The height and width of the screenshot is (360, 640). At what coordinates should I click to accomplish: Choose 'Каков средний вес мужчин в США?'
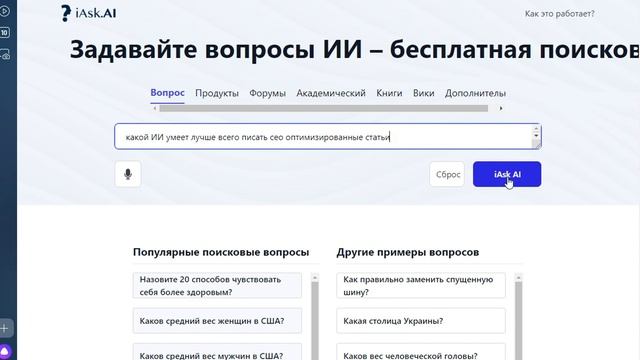point(217,352)
